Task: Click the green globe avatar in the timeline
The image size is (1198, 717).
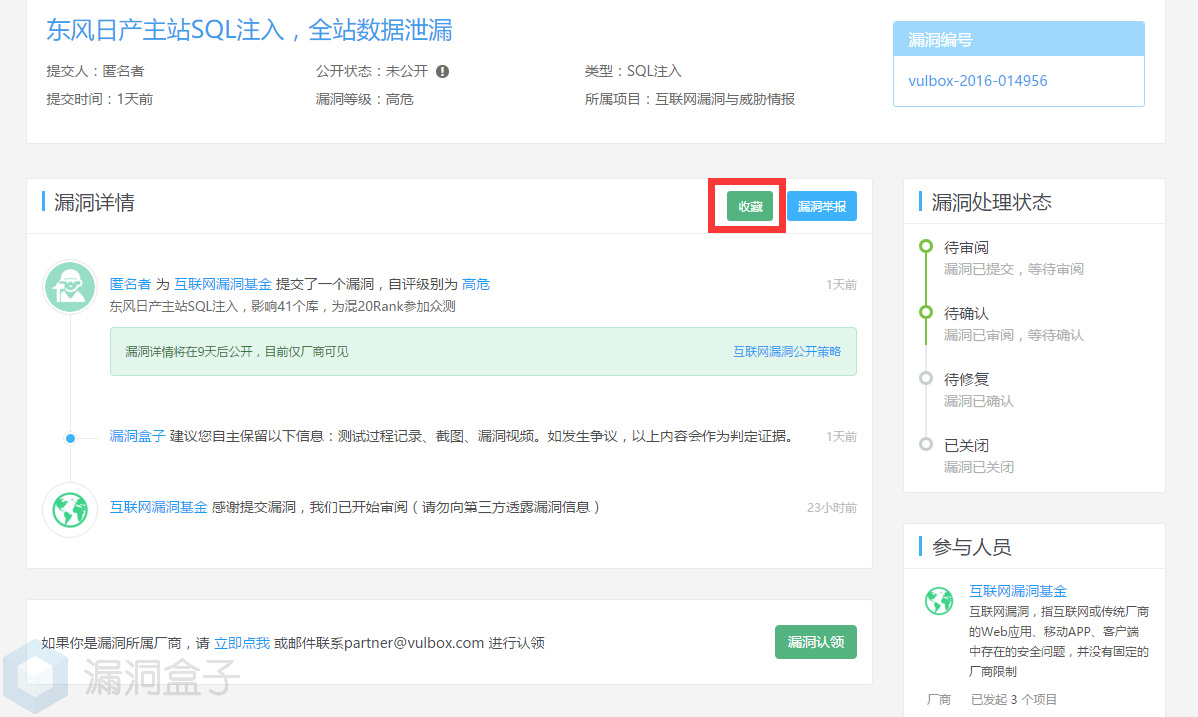Action: (x=70, y=510)
